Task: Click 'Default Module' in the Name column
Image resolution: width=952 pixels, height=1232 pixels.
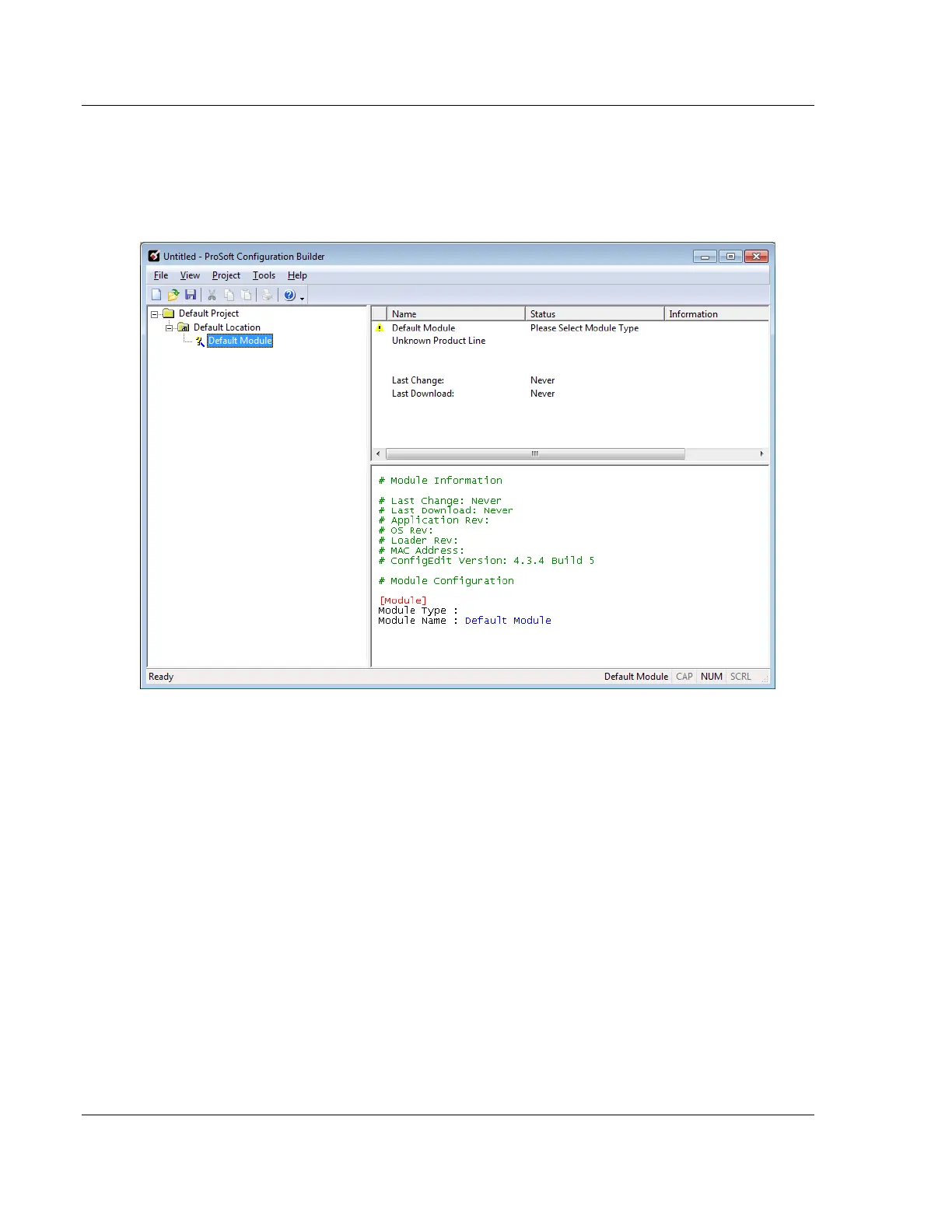Action: coord(423,328)
